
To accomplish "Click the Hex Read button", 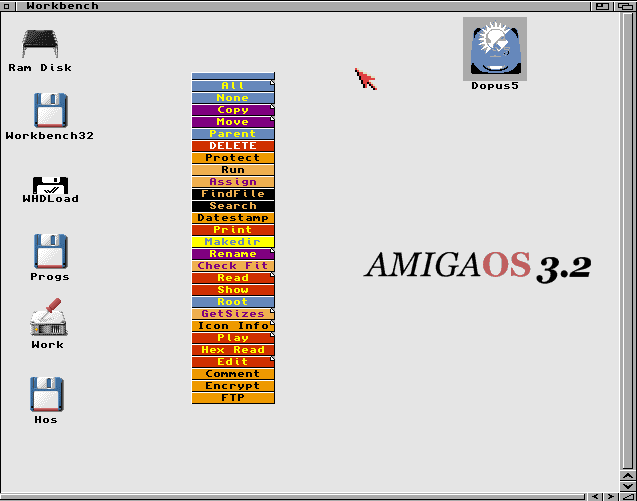I will pos(233,349).
